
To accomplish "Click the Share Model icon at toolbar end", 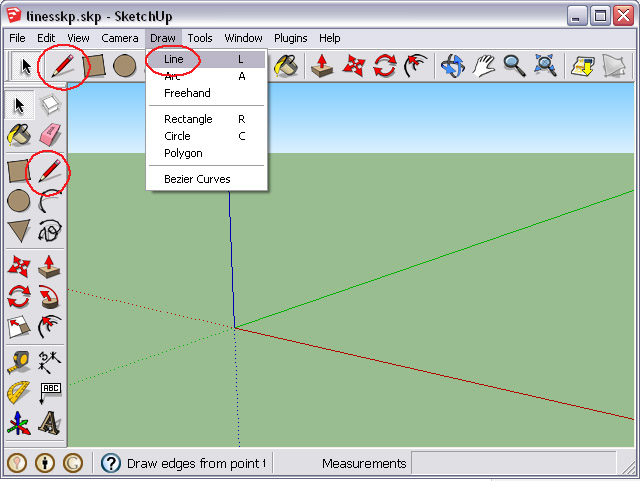I will [x=614, y=66].
